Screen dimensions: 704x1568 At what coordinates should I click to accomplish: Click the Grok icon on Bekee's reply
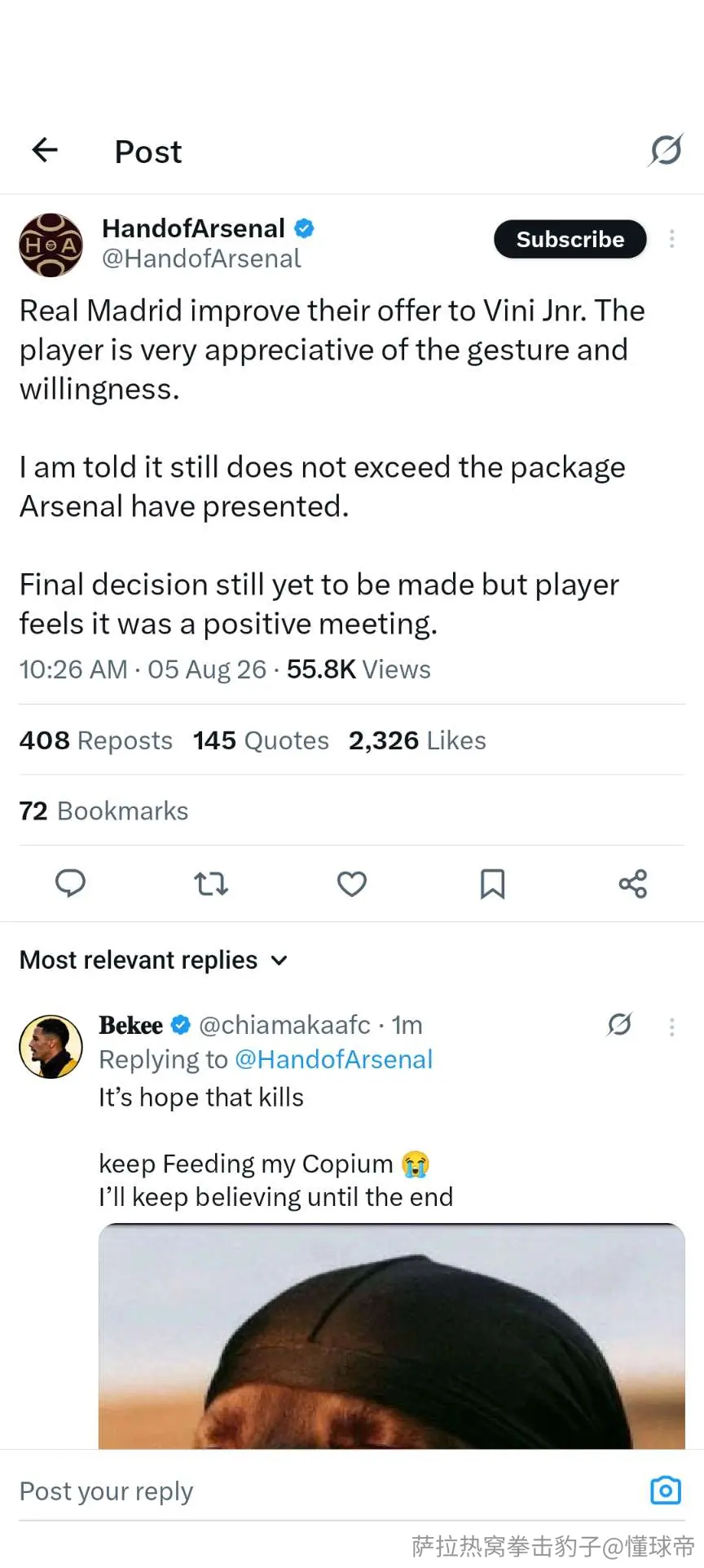620,1024
